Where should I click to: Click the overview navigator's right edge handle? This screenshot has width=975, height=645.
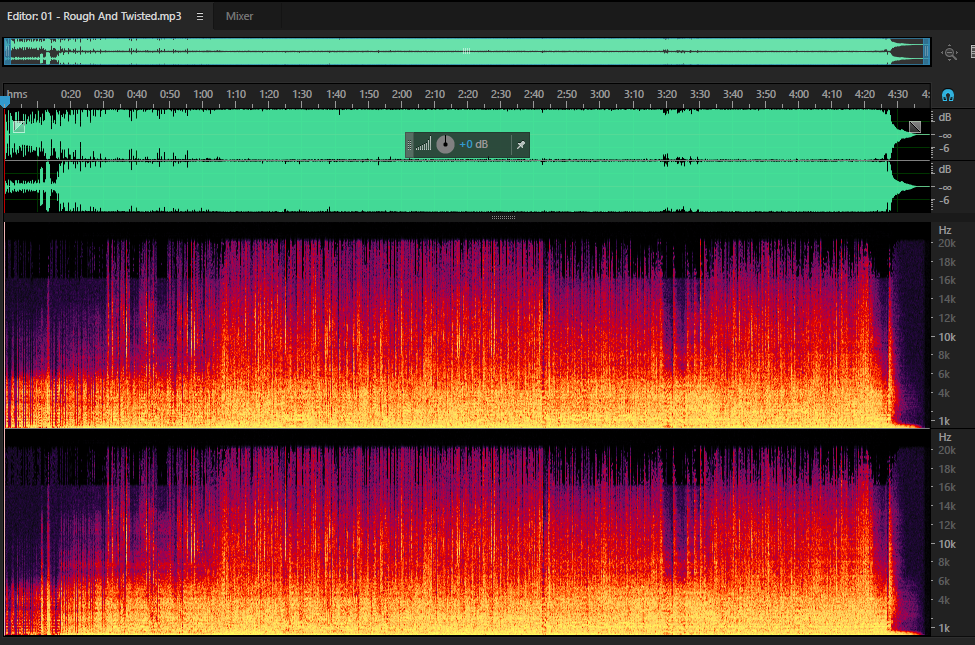[926, 52]
